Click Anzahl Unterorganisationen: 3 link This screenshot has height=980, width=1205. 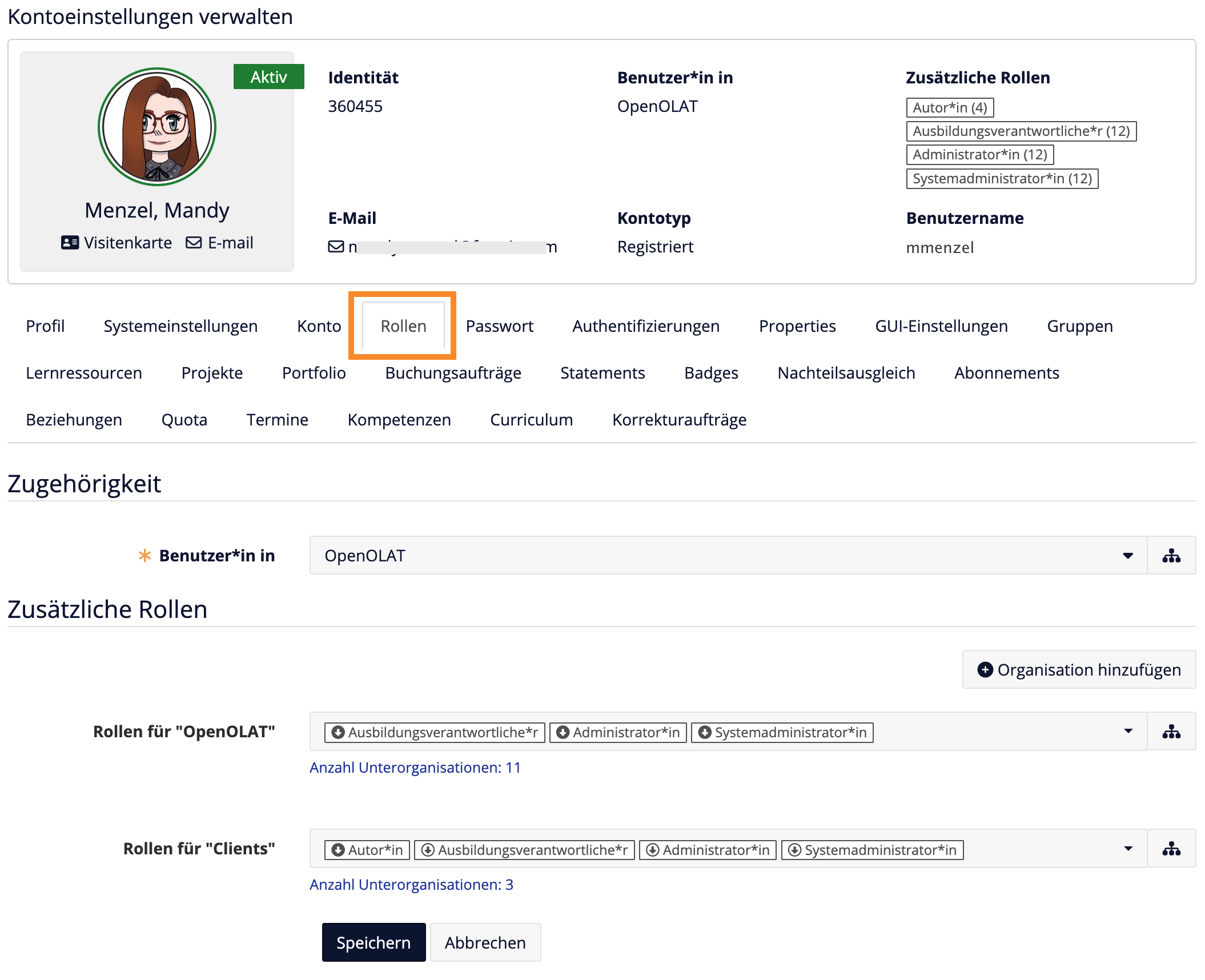pos(411,885)
